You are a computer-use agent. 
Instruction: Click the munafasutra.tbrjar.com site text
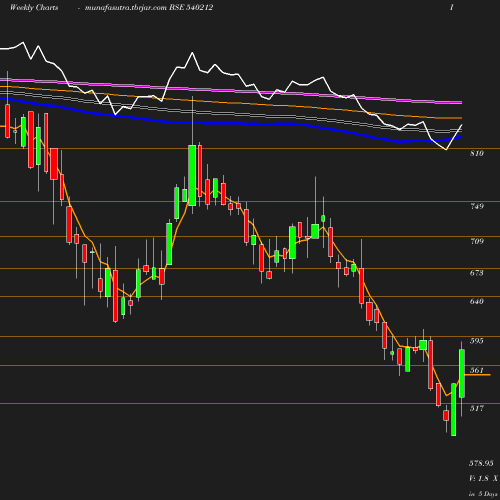click(126, 8)
